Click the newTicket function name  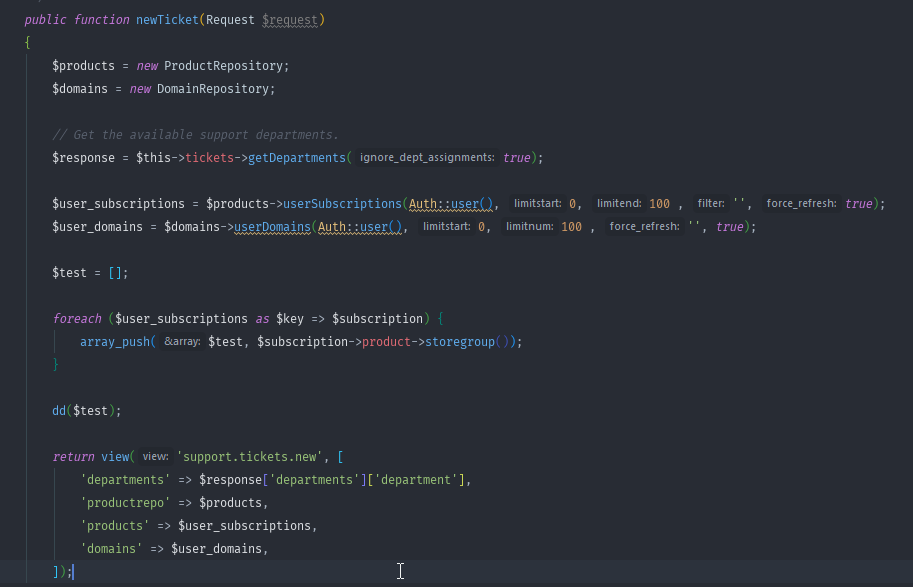coord(168,19)
